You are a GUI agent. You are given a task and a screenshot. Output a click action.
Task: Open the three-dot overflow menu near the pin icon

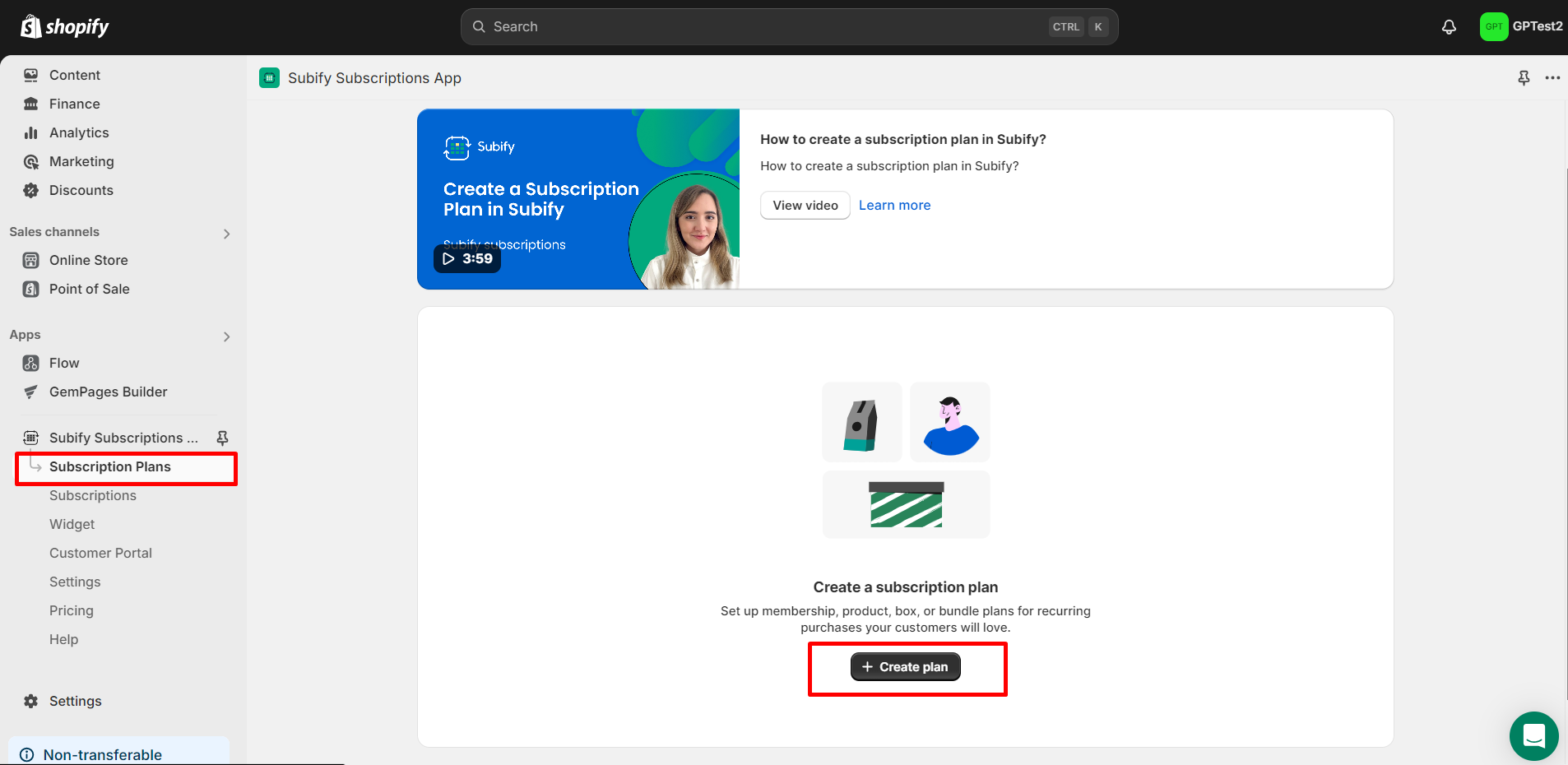tap(1552, 77)
